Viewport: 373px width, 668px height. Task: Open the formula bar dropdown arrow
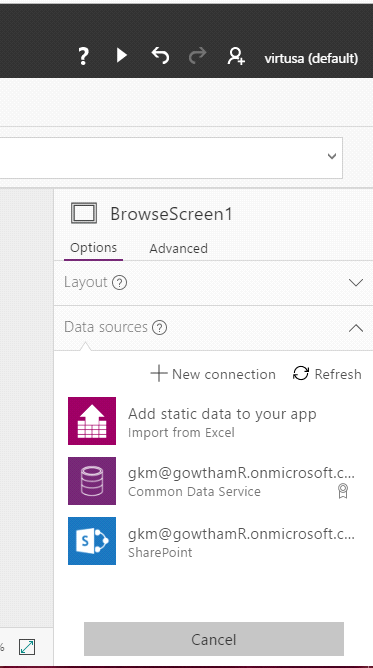pyautogui.click(x=332, y=156)
